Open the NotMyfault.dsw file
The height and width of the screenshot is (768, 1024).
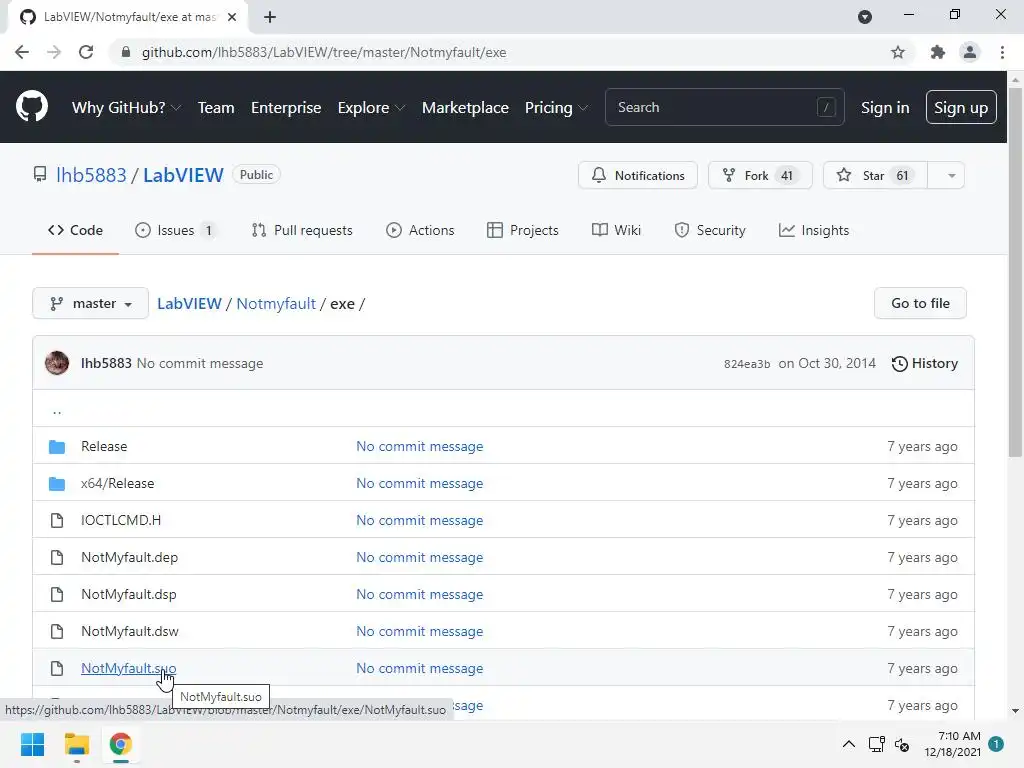coord(130,632)
